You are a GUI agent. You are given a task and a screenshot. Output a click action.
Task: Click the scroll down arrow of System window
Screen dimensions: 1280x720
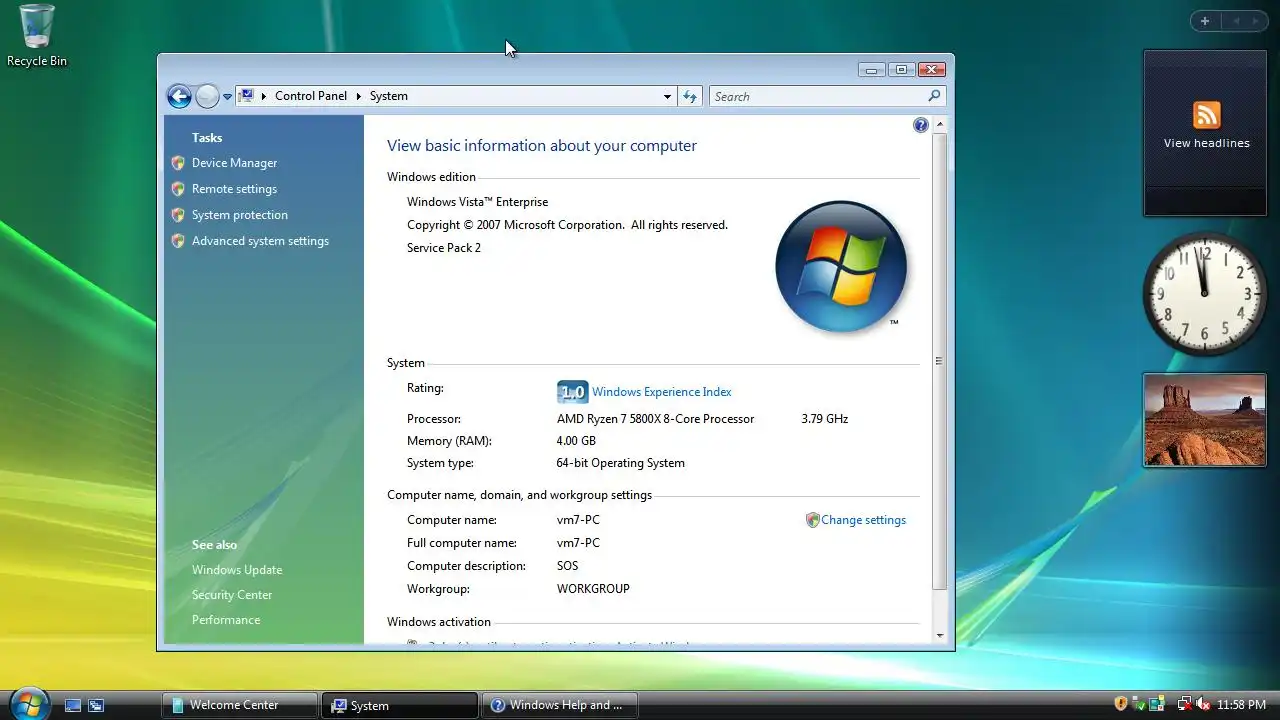pos(939,636)
